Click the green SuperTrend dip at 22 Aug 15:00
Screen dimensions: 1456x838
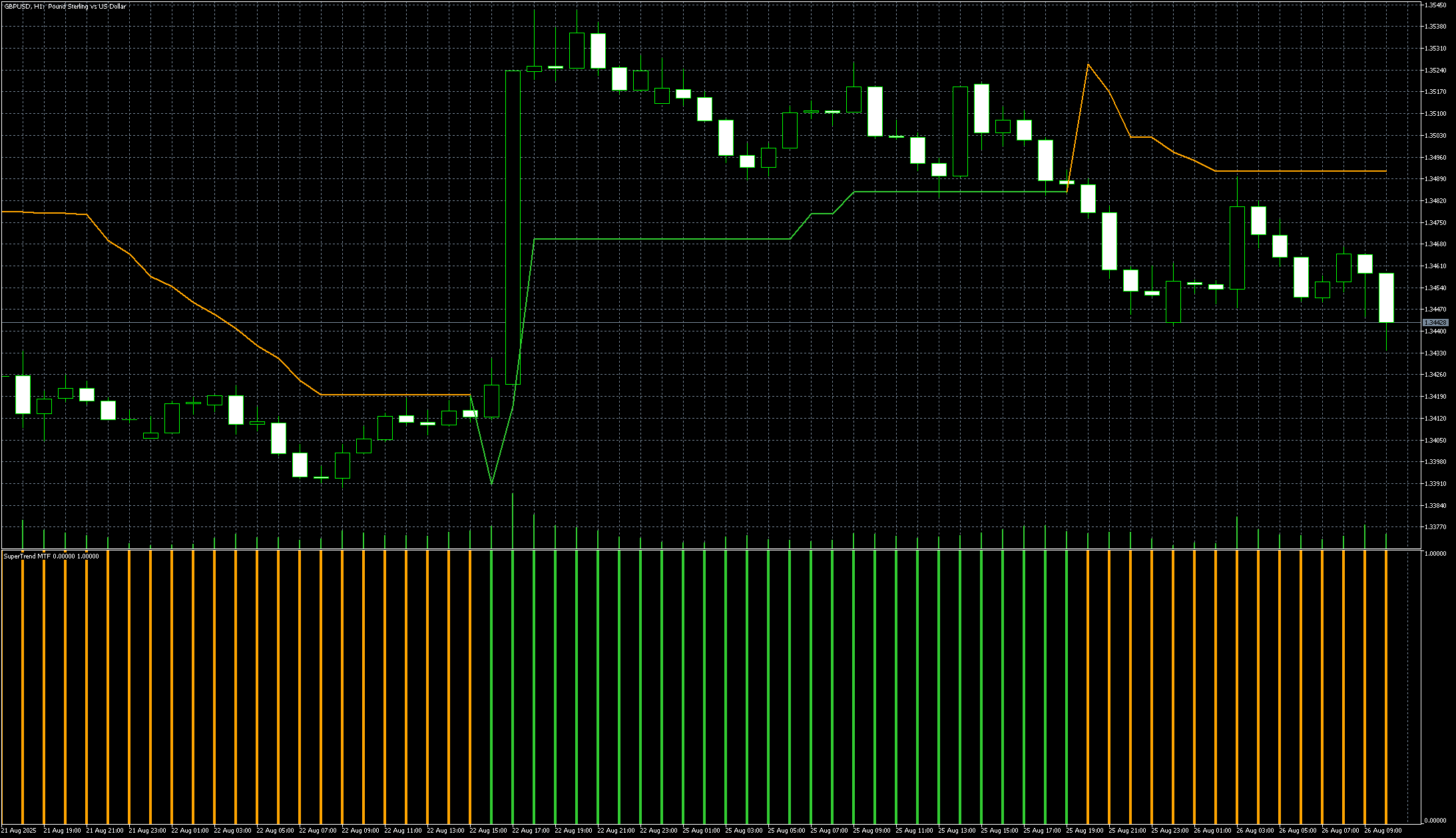pyautogui.click(x=491, y=483)
